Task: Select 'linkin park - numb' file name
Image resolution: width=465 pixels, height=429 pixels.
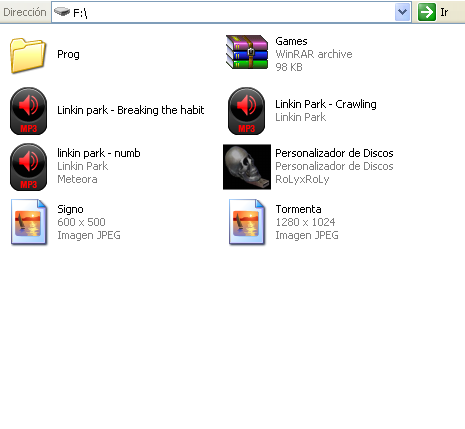Action: (x=99, y=153)
